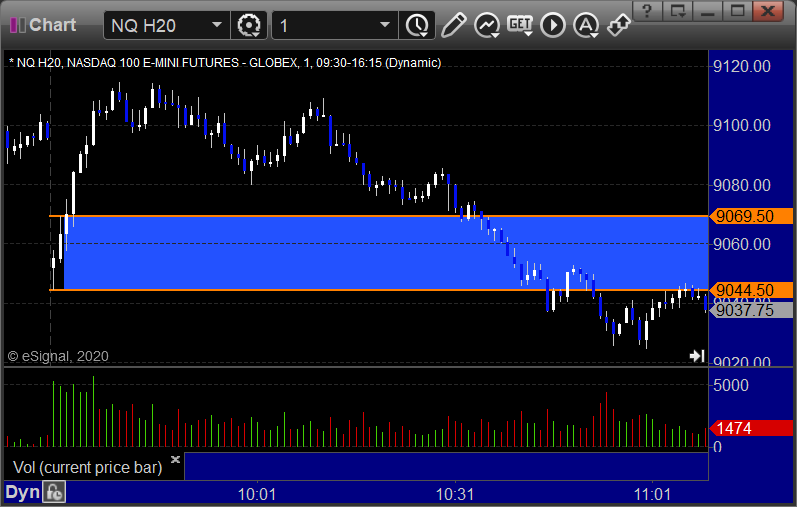The image size is (797, 507).
Task: Close the Chart window
Action: (x=768, y=10)
